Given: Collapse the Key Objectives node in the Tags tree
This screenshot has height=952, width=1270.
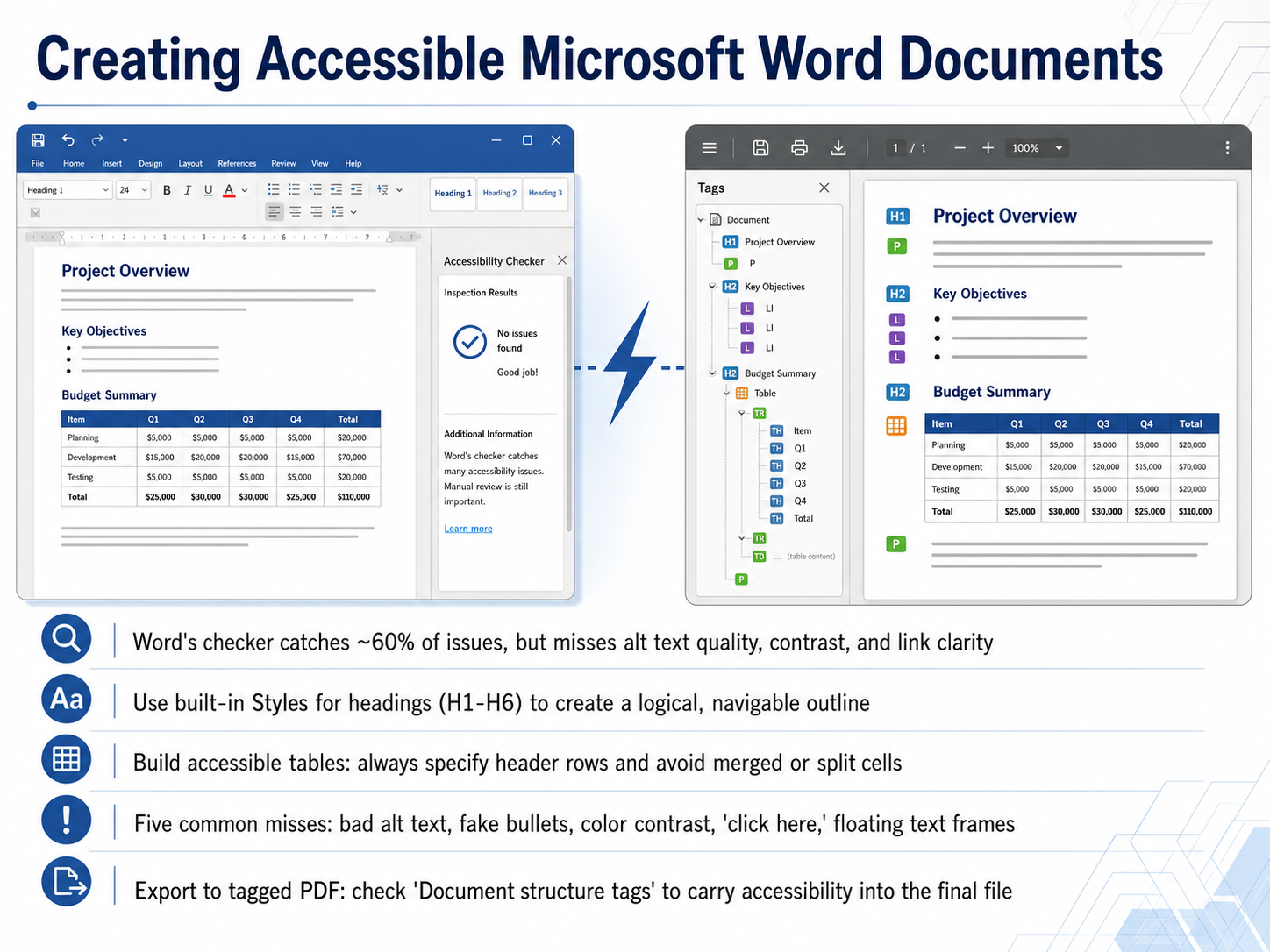Looking at the screenshot, I should tap(712, 287).
